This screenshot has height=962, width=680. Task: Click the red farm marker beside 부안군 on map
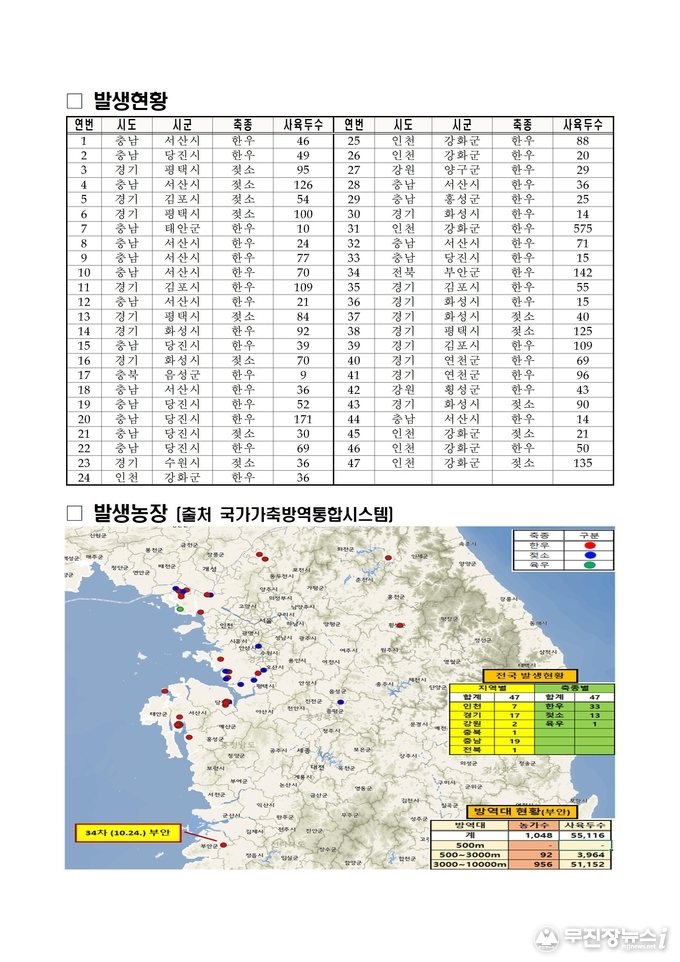click(x=223, y=845)
